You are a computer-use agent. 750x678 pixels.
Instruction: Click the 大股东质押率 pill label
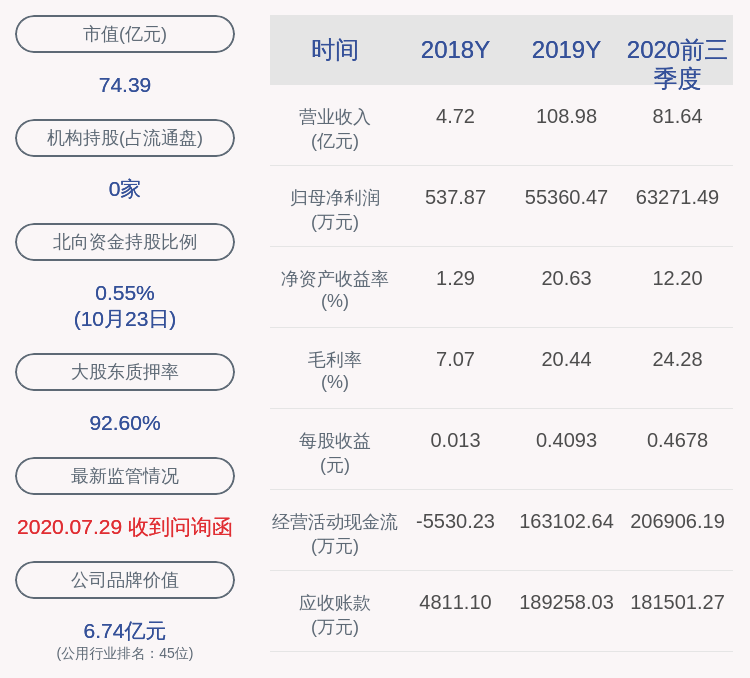coord(125,372)
